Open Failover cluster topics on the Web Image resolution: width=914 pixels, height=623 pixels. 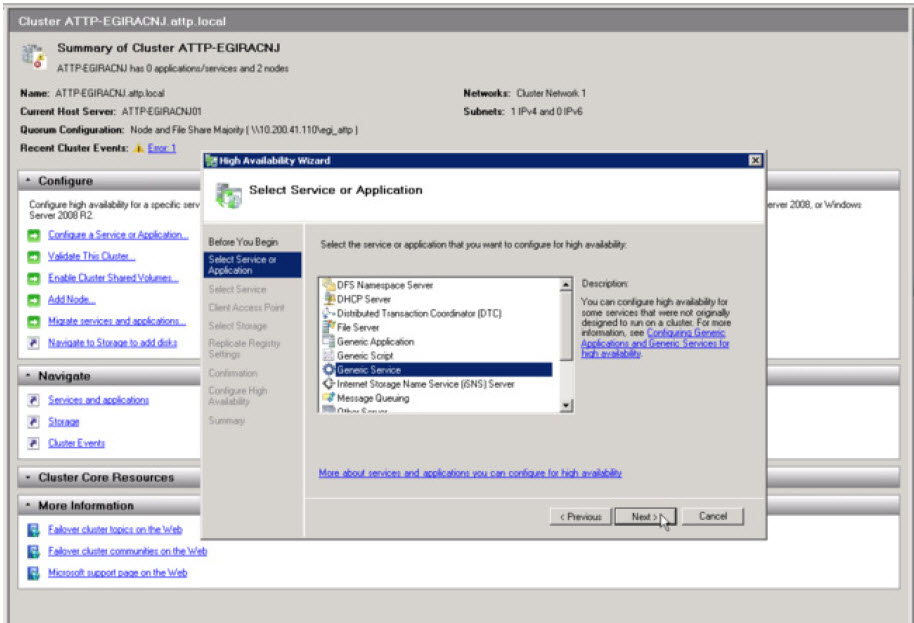[x=115, y=530]
